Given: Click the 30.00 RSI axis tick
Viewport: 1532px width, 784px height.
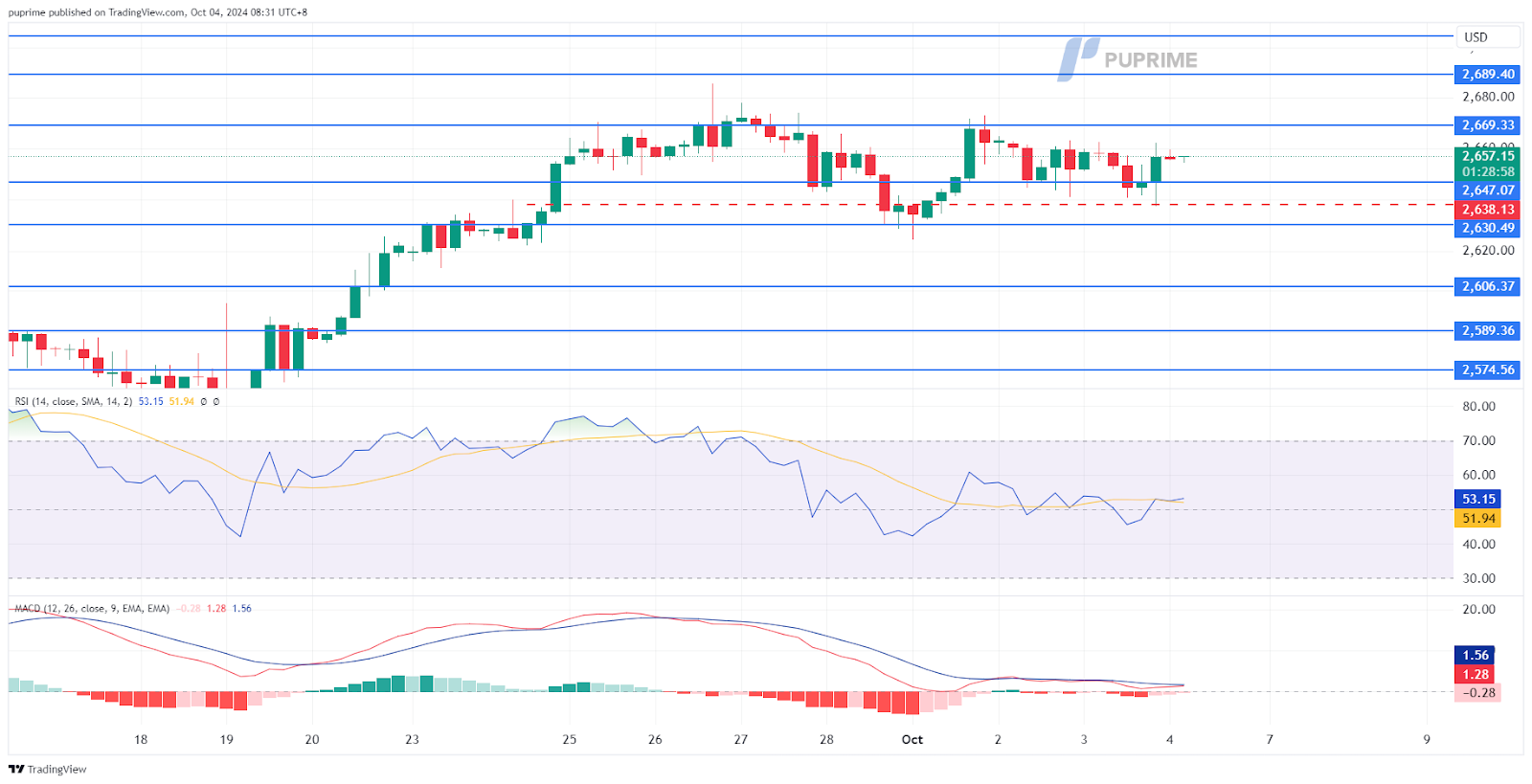Looking at the screenshot, I should [x=1478, y=578].
